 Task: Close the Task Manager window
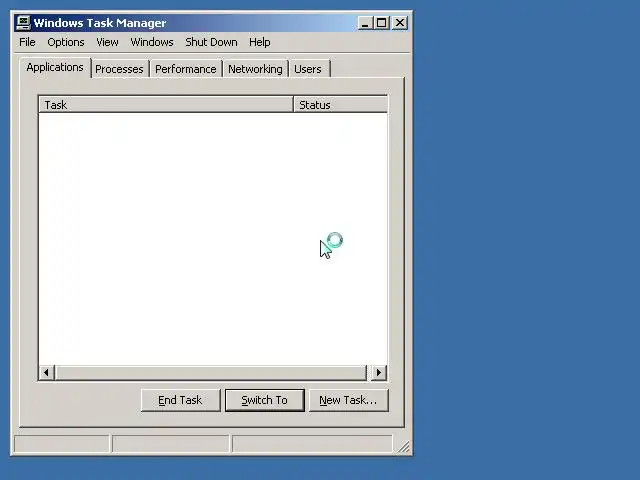click(x=400, y=23)
